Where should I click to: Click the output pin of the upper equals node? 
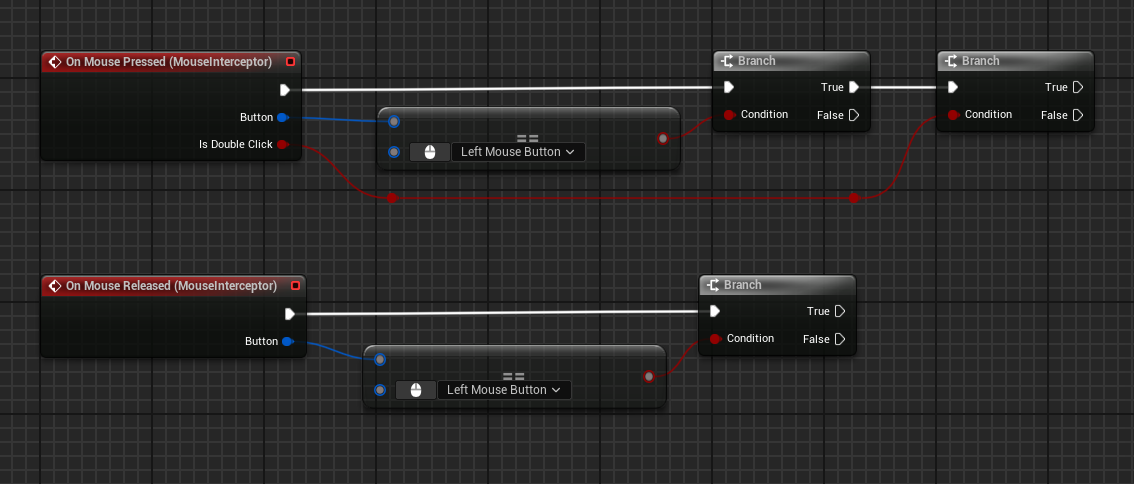coord(663,138)
